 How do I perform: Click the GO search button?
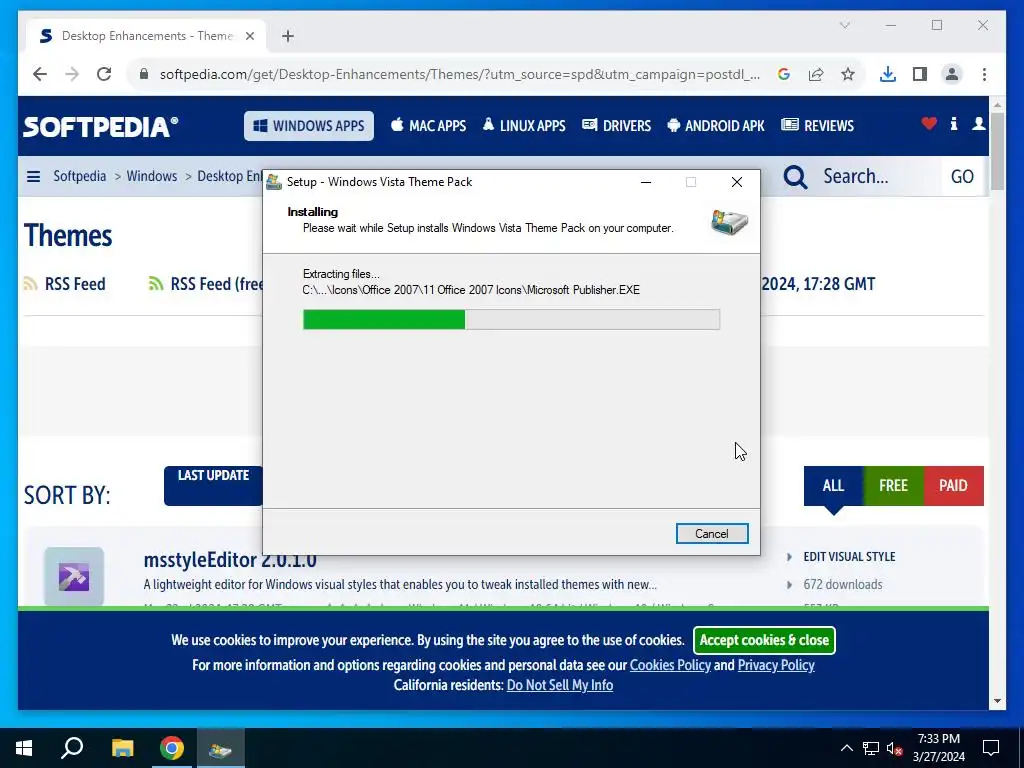pyautogui.click(x=962, y=176)
